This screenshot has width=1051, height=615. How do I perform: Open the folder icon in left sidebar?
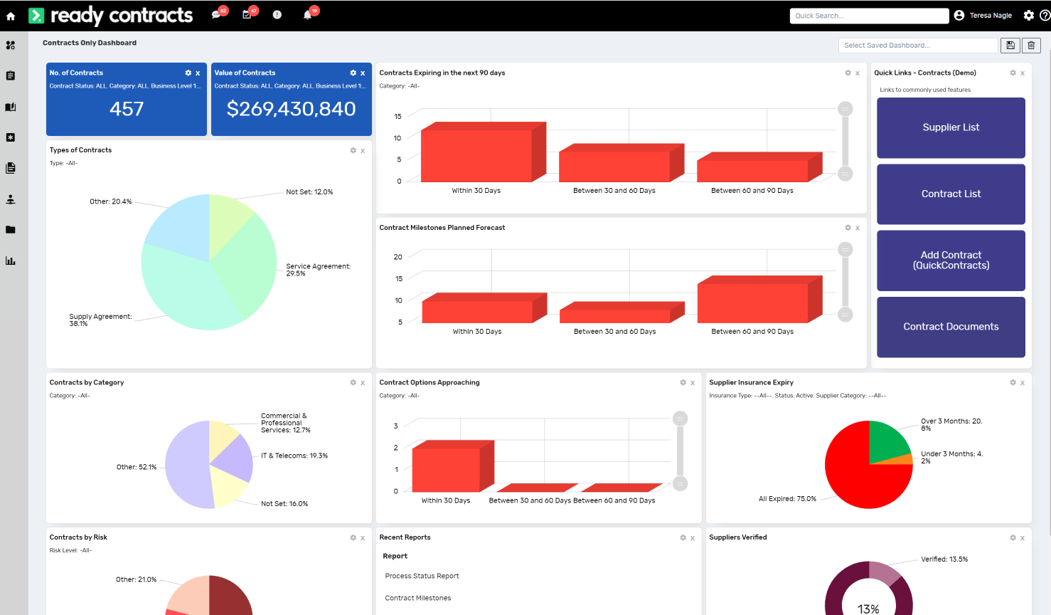tap(11, 230)
